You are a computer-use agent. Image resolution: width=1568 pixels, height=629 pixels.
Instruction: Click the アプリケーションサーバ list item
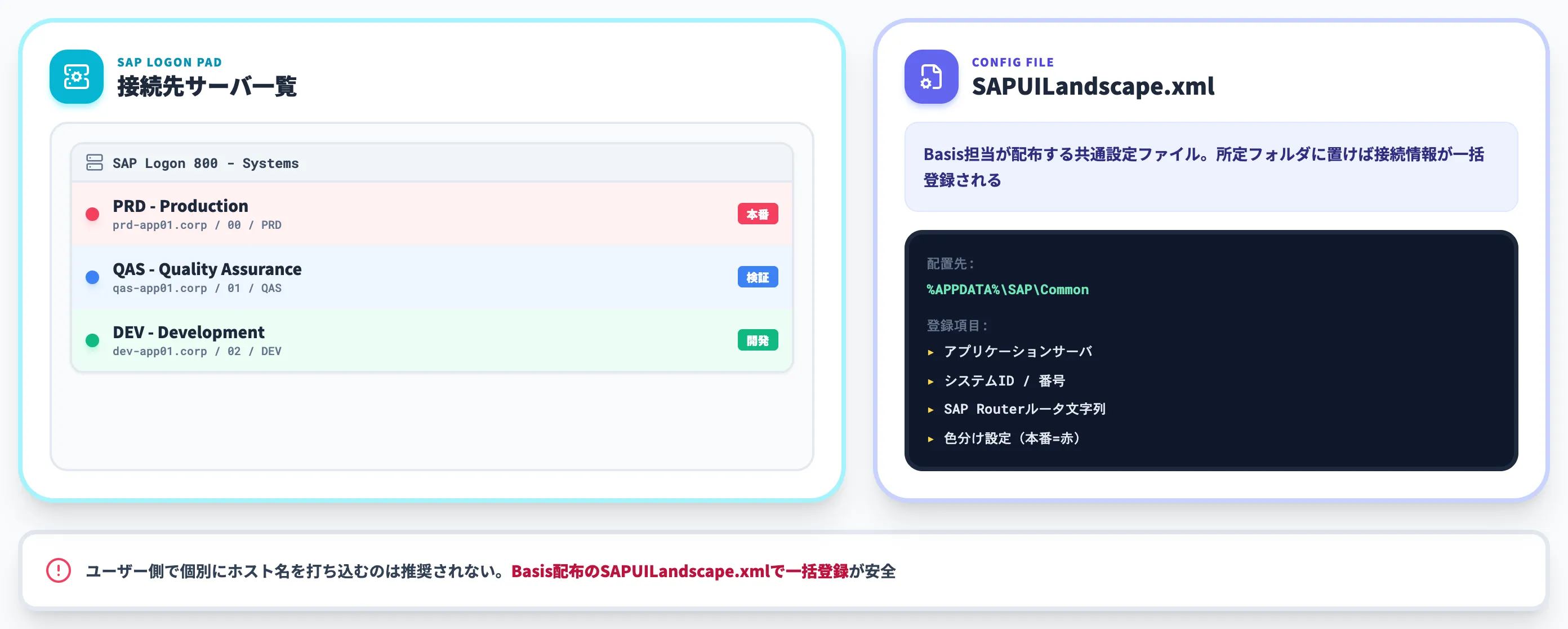coord(1018,351)
